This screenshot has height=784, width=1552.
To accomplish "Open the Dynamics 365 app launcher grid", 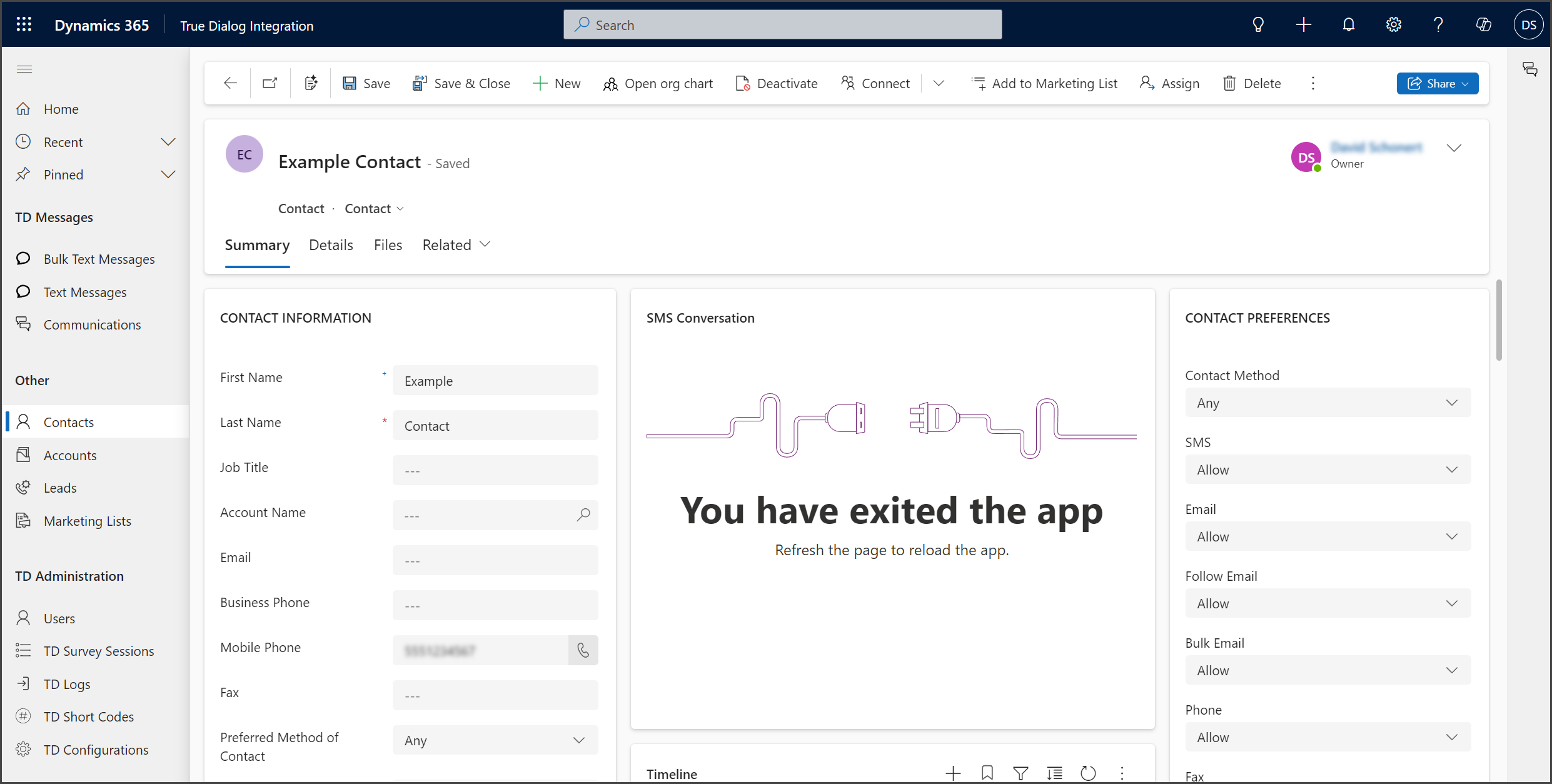I will 24,24.
